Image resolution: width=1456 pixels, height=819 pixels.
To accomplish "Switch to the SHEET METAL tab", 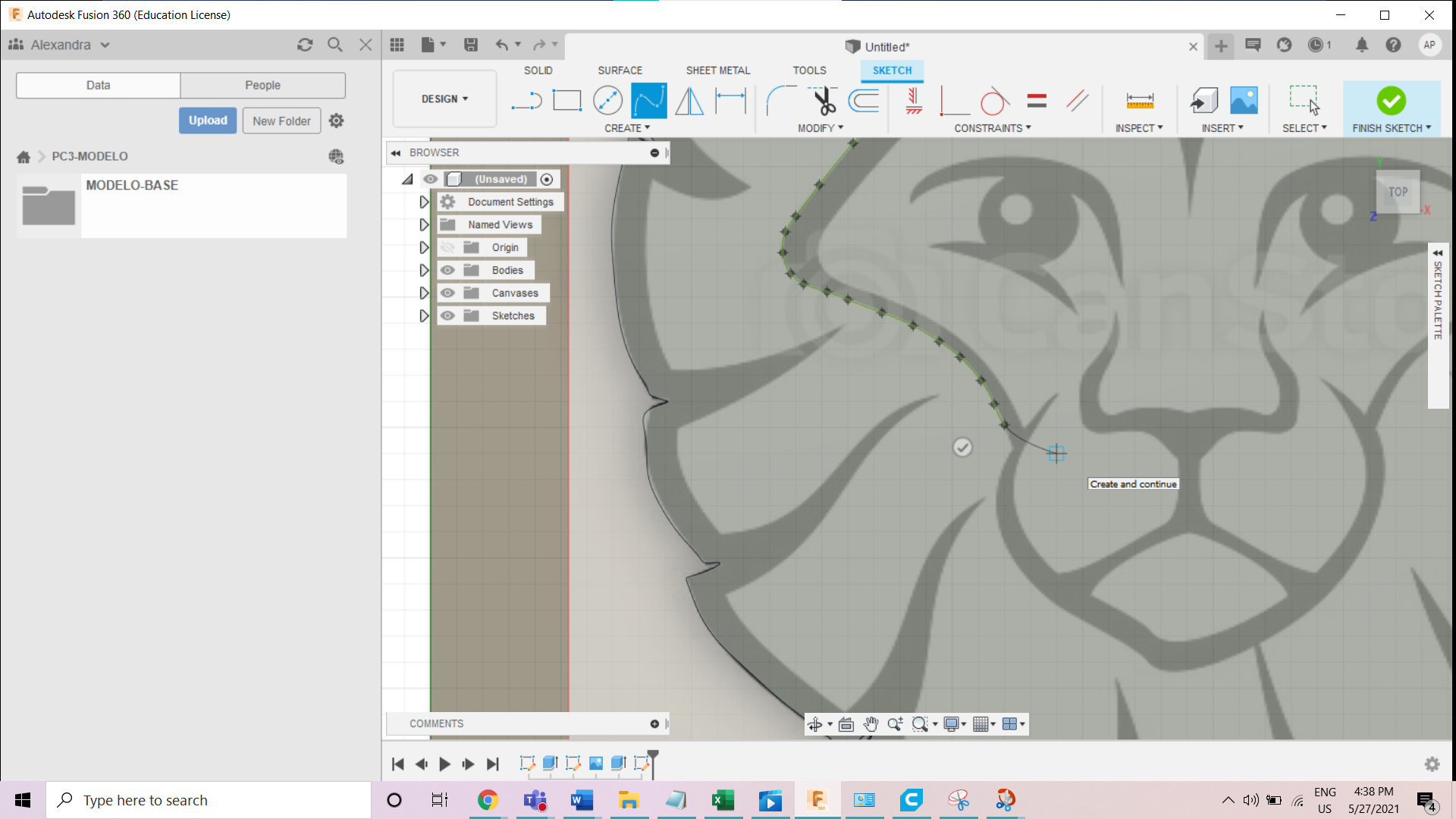I will tap(718, 71).
